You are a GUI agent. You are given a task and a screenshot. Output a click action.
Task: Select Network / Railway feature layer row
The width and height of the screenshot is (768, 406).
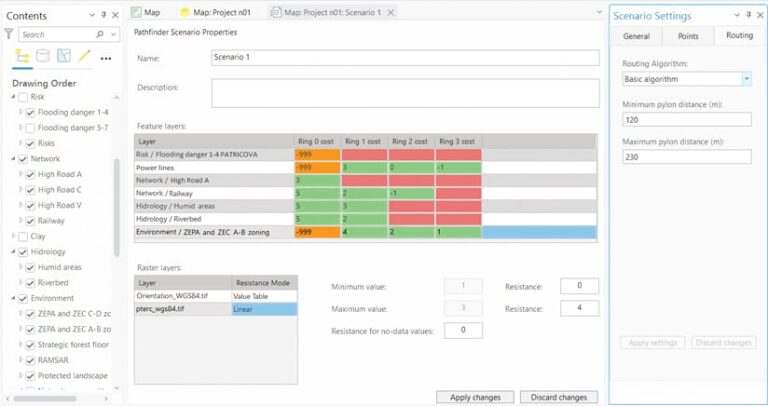(365, 193)
